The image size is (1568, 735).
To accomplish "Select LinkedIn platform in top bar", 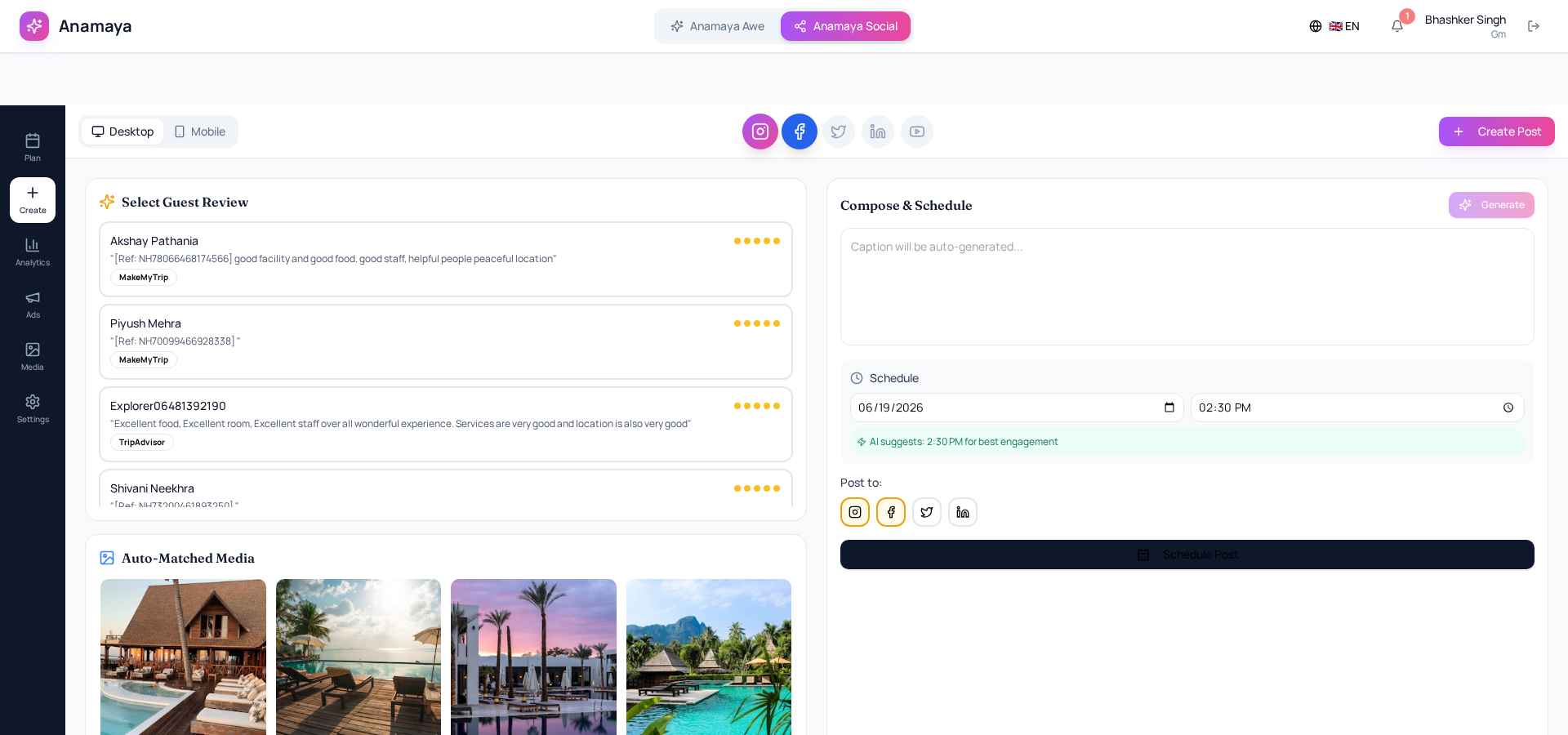I will 878,131.
